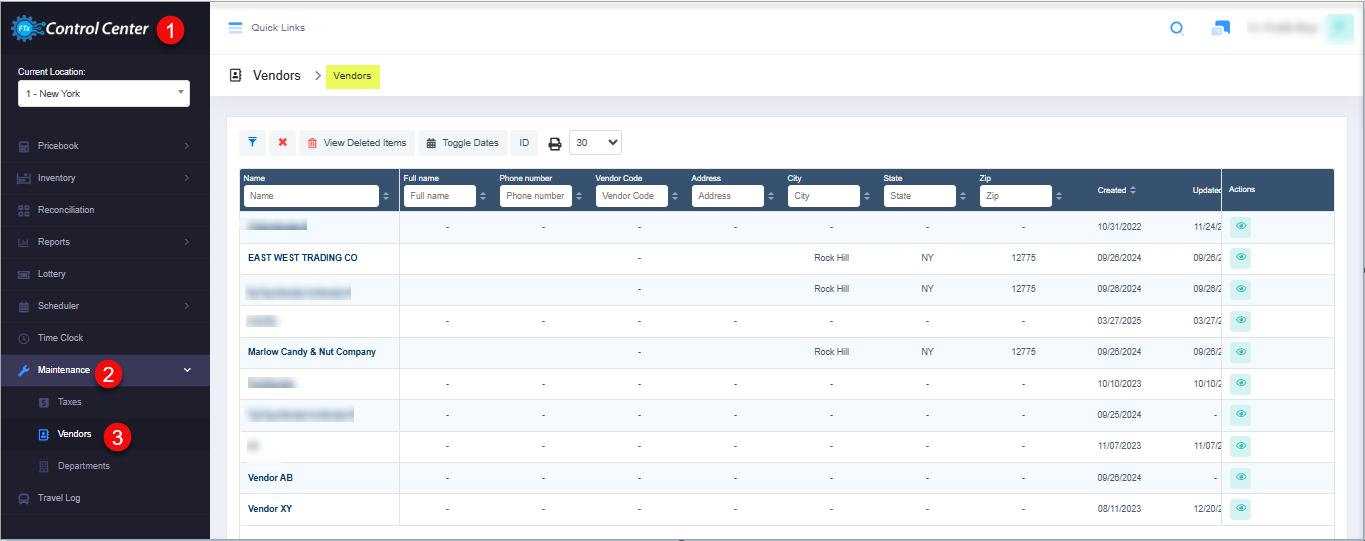The image size is (1365, 541).
Task: Select Departments under Maintenance
Action: point(83,466)
